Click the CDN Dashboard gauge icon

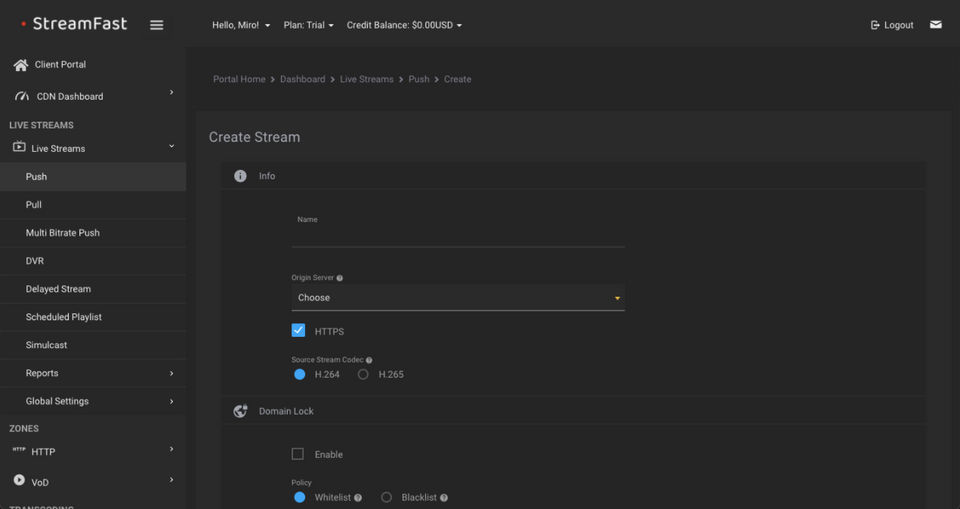point(20,97)
